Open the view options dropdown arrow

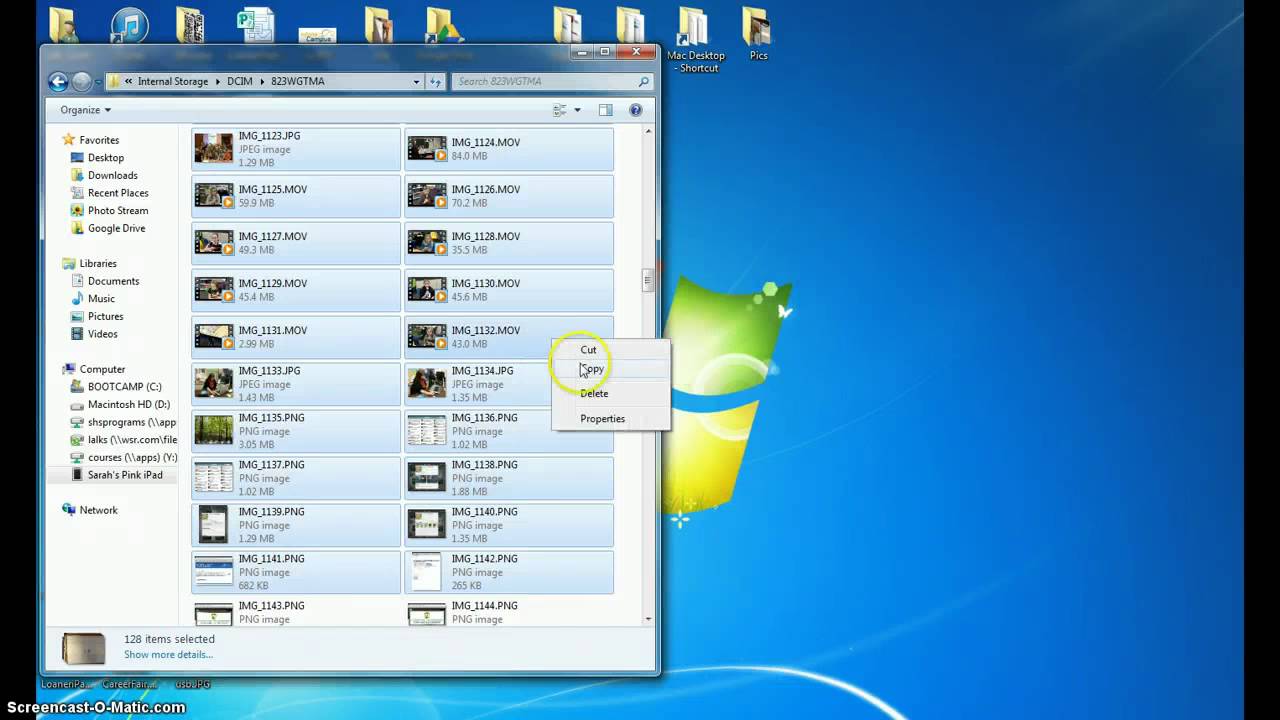click(577, 110)
